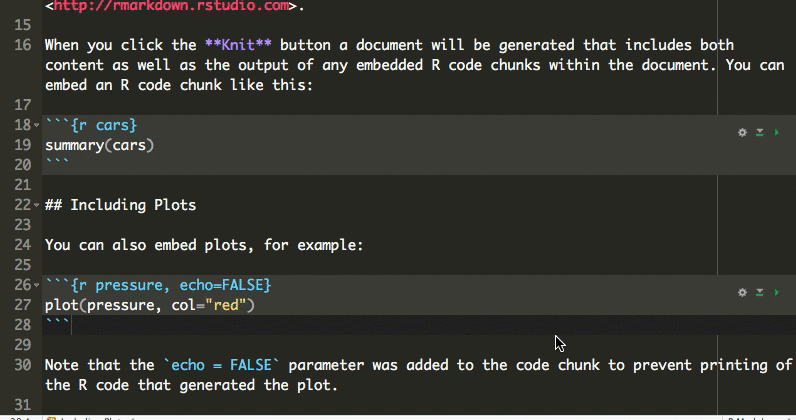The image size is (796, 420).
Task: Run the cars chunk with green play arrow
Action: (x=776, y=133)
